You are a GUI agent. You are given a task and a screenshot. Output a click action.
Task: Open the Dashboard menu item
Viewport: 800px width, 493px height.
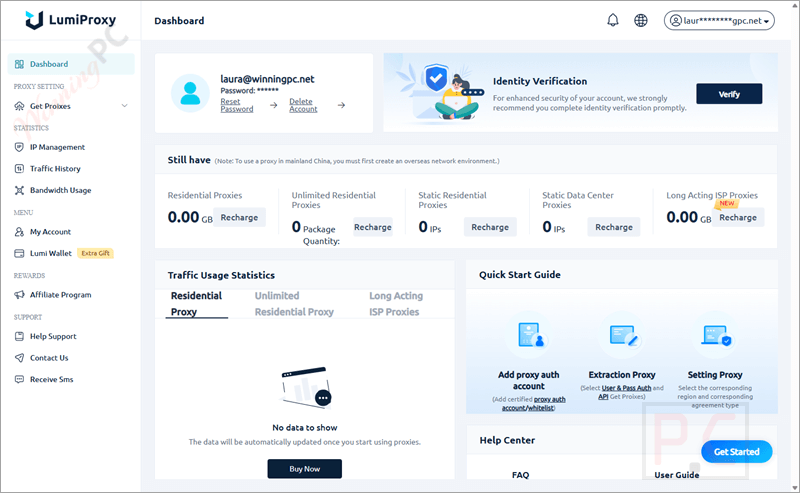pos(71,64)
